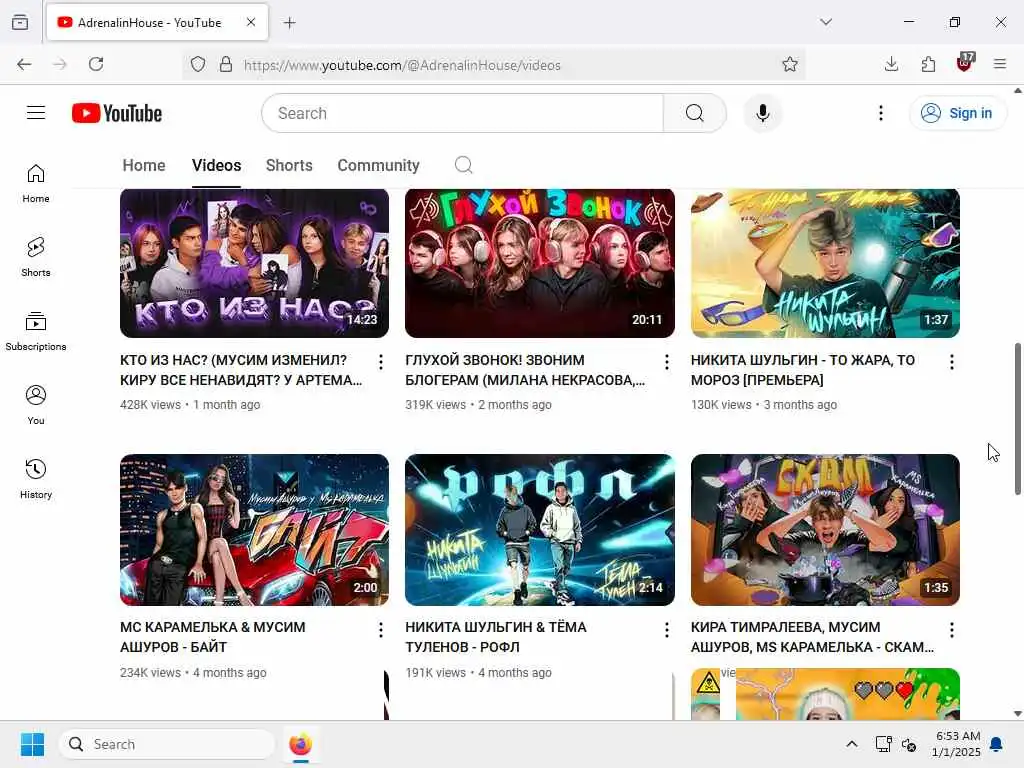Screen dimensions: 1024x768
Task: Click the uBlock Origin extension icon
Action: (965, 63)
